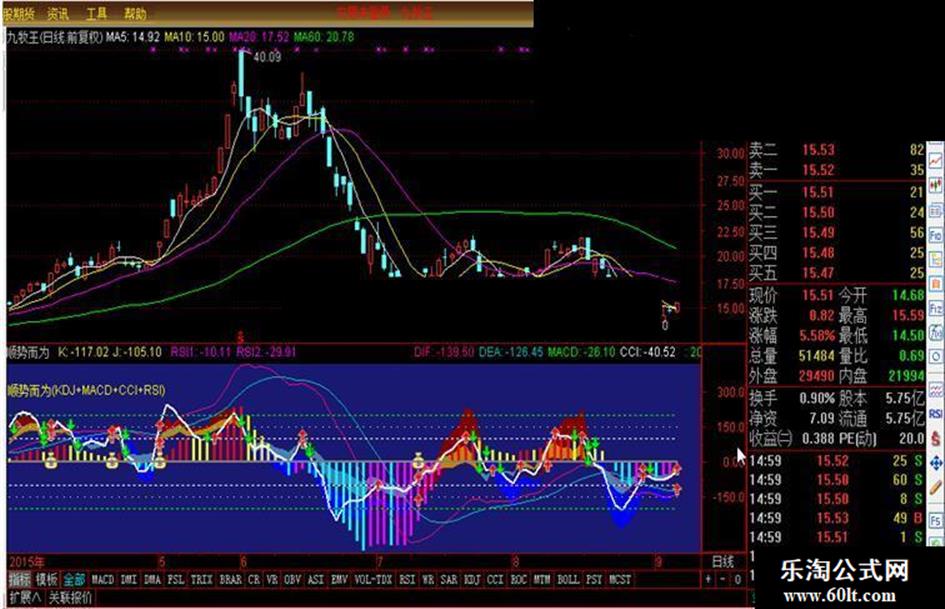945x609 pixels.
Task: Click the Fs icon in right sidebar
Action: click(x=935, y=520)
